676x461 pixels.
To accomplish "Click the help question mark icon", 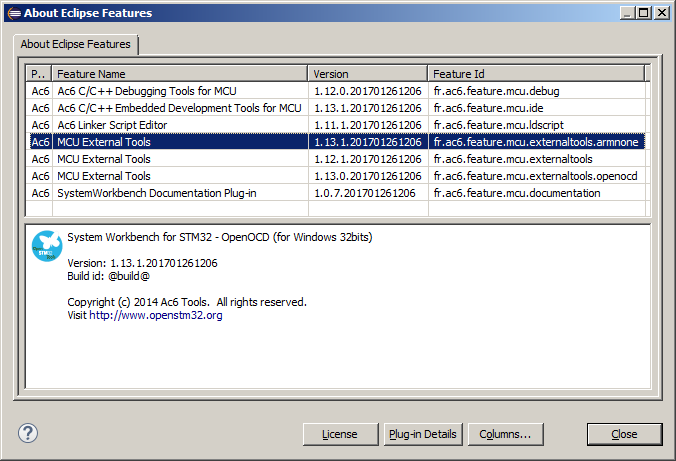I will (x=28, y=433).
